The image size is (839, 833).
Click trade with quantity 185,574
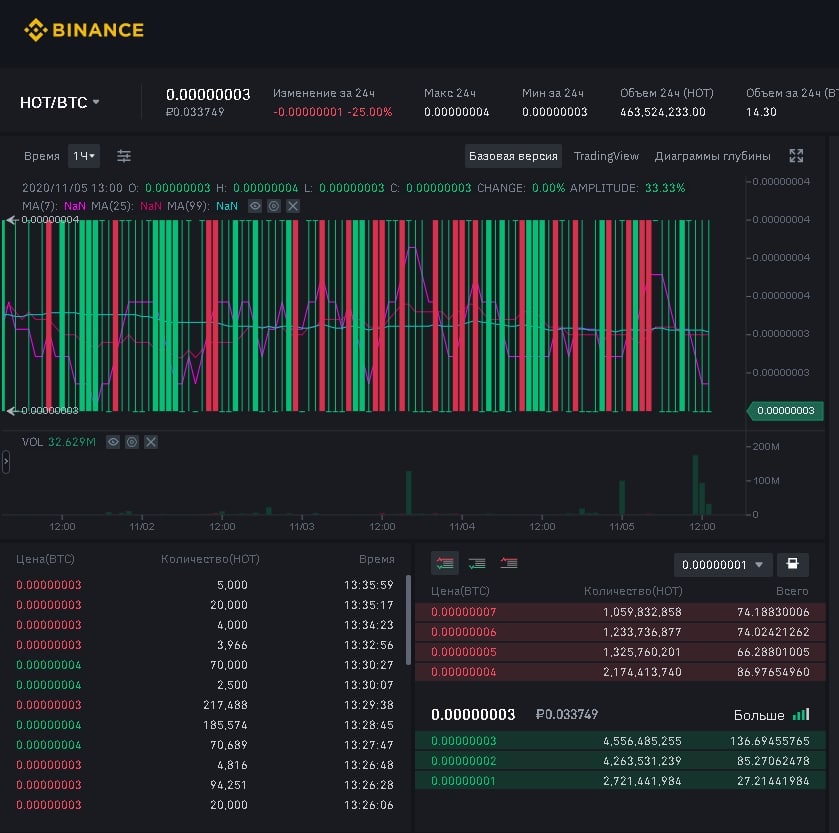point(205,725)
